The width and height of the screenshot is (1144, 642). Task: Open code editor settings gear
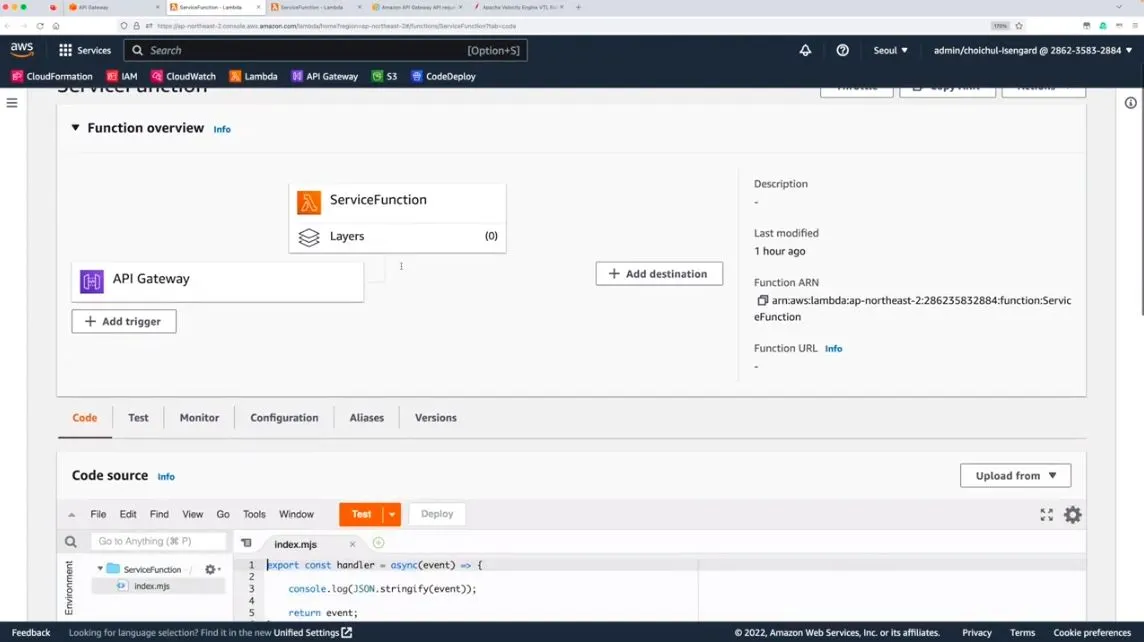pyautogui.click(x=1072, y=514)
